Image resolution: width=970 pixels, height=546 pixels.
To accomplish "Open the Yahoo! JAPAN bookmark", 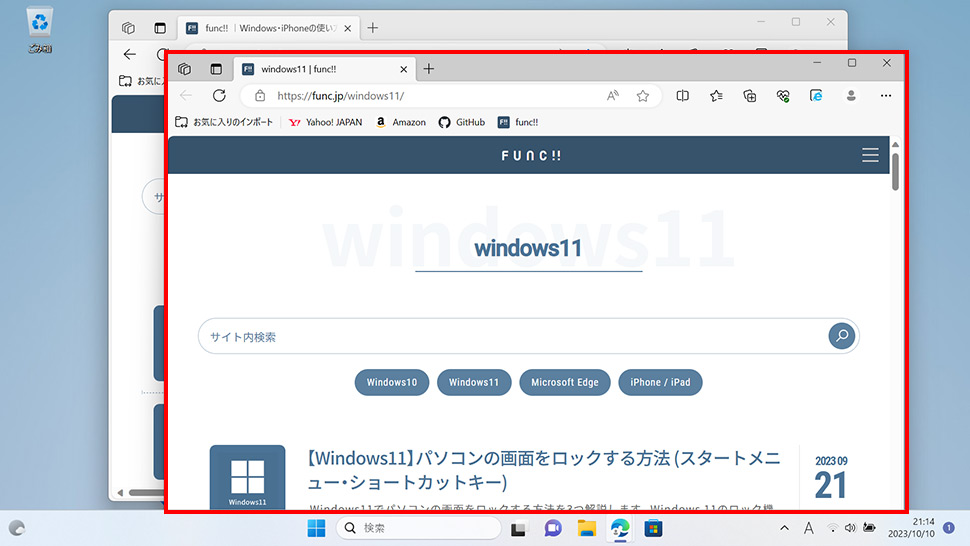I will (x=325, y=122).
